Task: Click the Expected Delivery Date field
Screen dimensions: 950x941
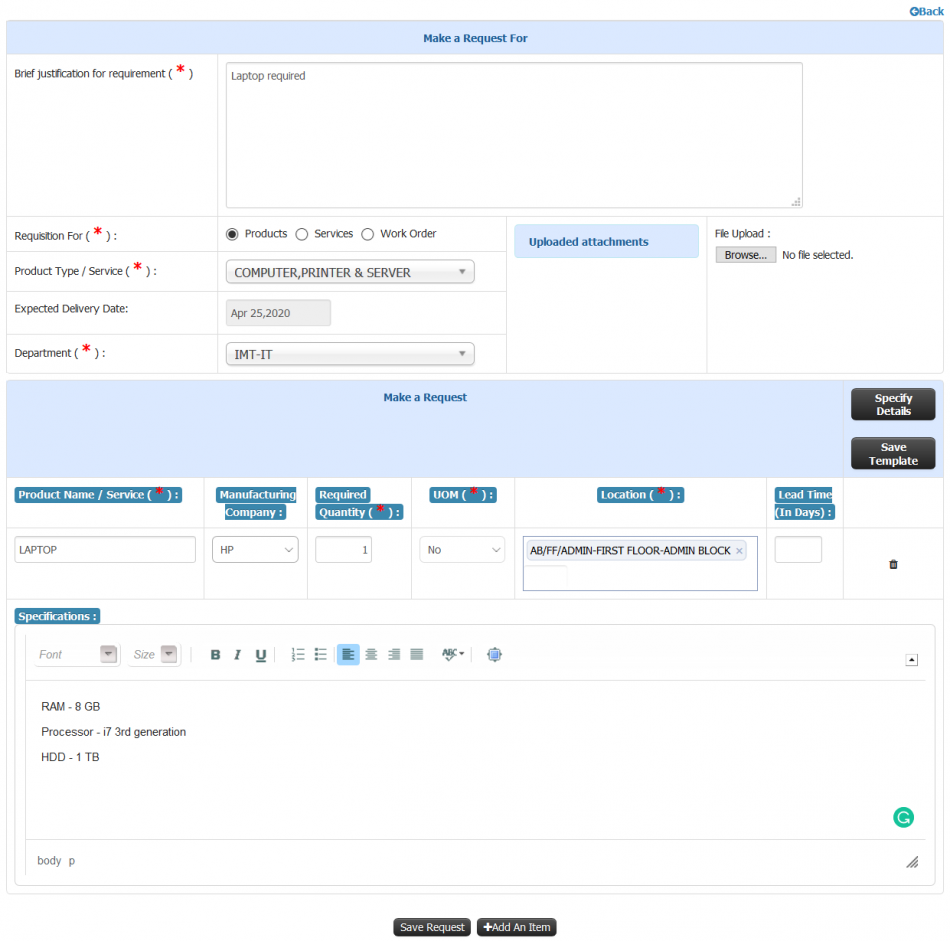Action: (x=278, y=313)
